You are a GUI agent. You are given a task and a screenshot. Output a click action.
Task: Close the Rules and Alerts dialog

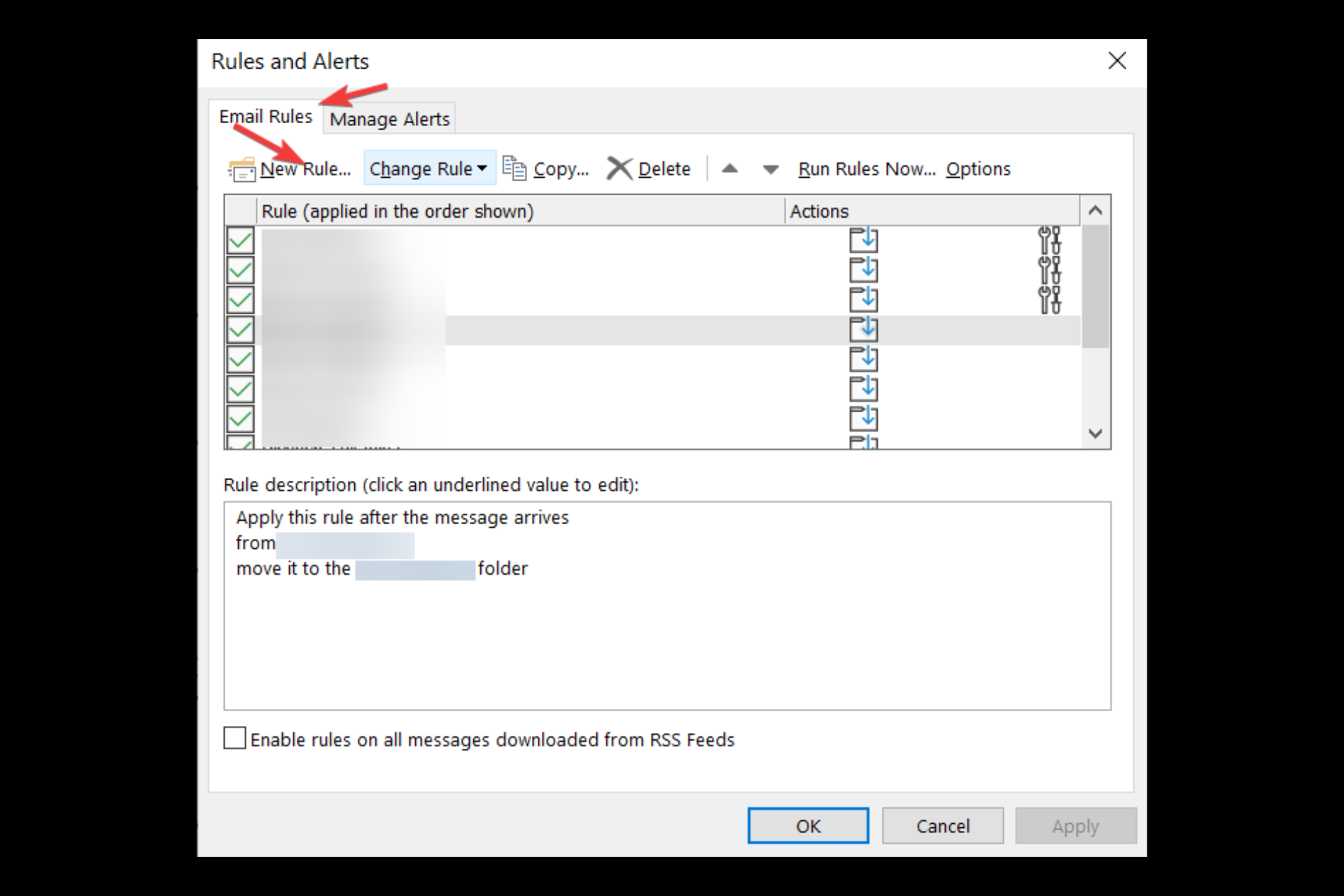1117,61
